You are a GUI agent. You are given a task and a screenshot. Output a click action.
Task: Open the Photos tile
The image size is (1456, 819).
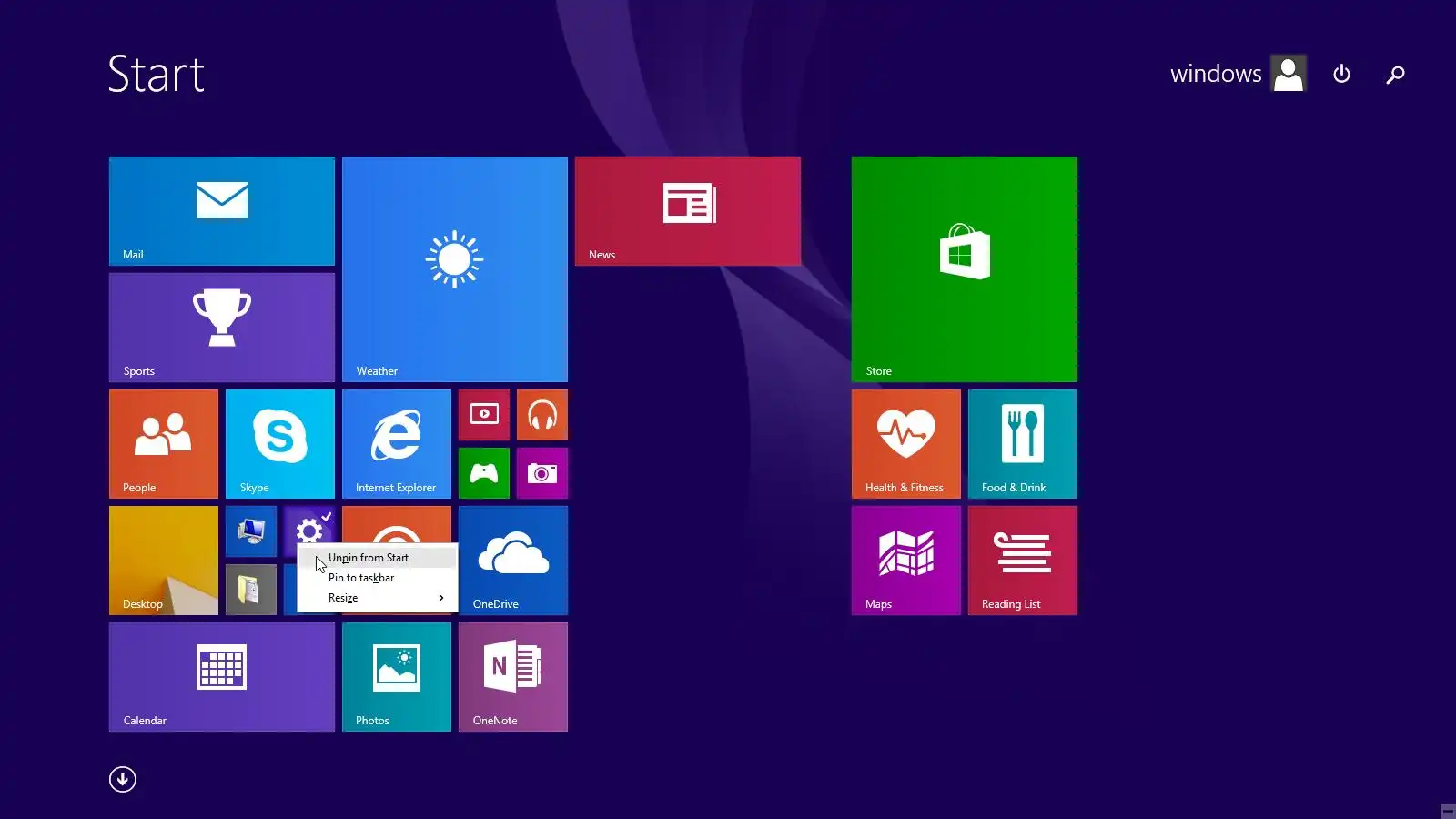[x=397, y=677]
